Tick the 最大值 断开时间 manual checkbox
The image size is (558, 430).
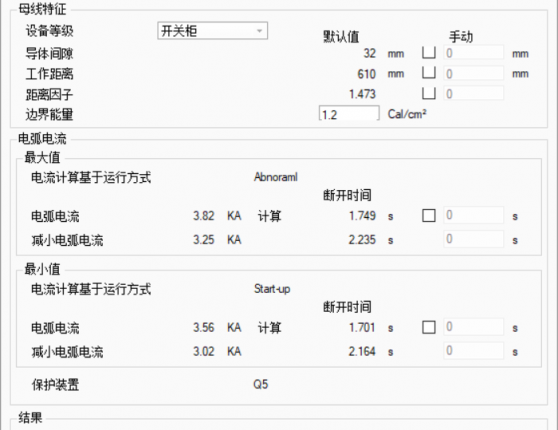[x=429, y=215]
